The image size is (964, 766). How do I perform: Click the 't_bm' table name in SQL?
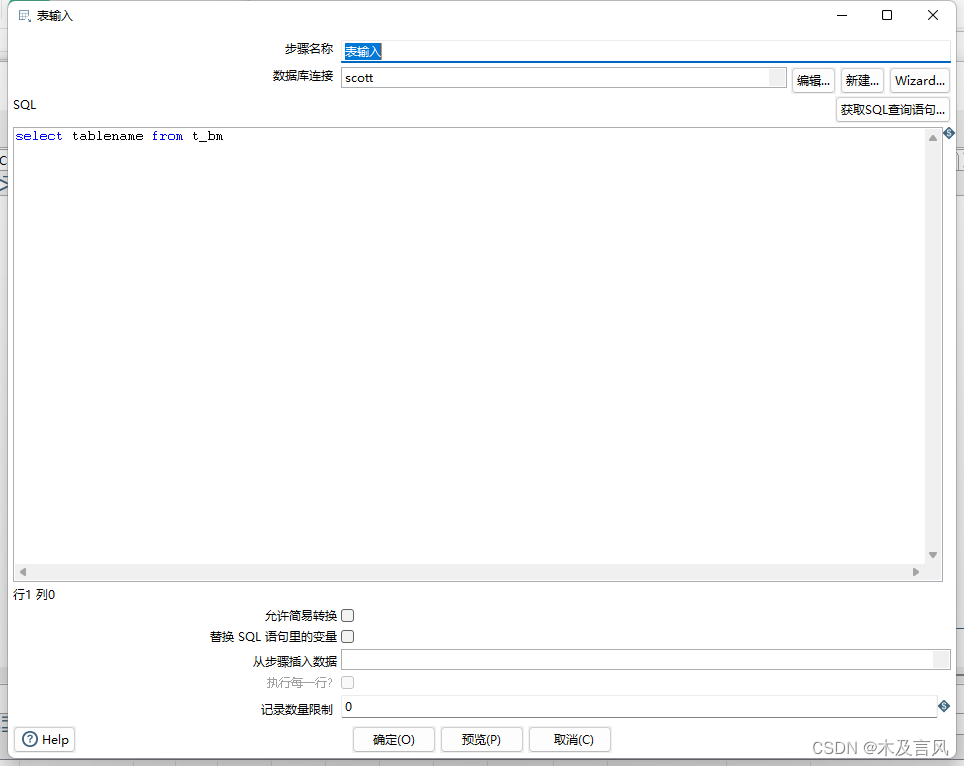coord(207,136)
